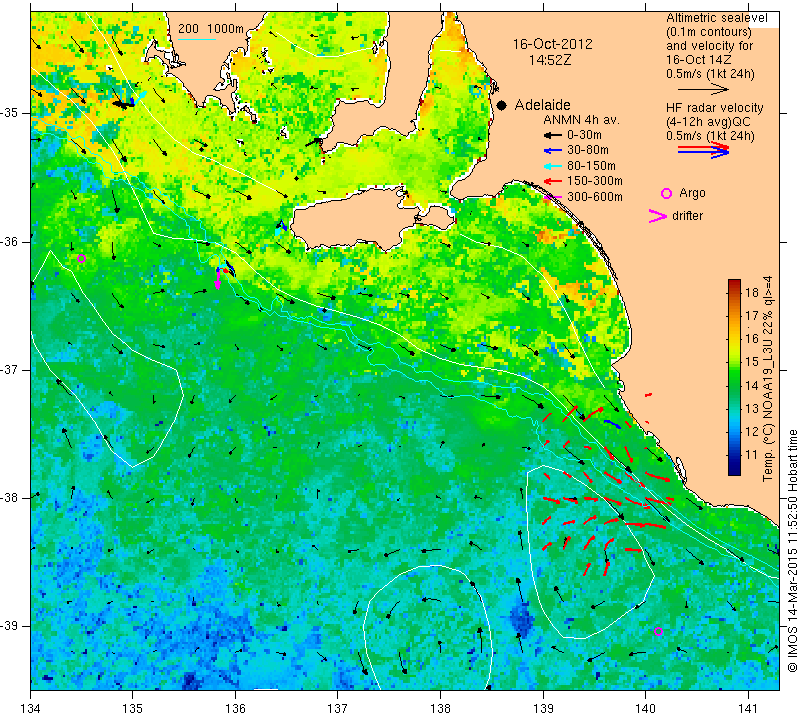Click the latitude axis label -35
800x720 pixels.
(10, 113)
